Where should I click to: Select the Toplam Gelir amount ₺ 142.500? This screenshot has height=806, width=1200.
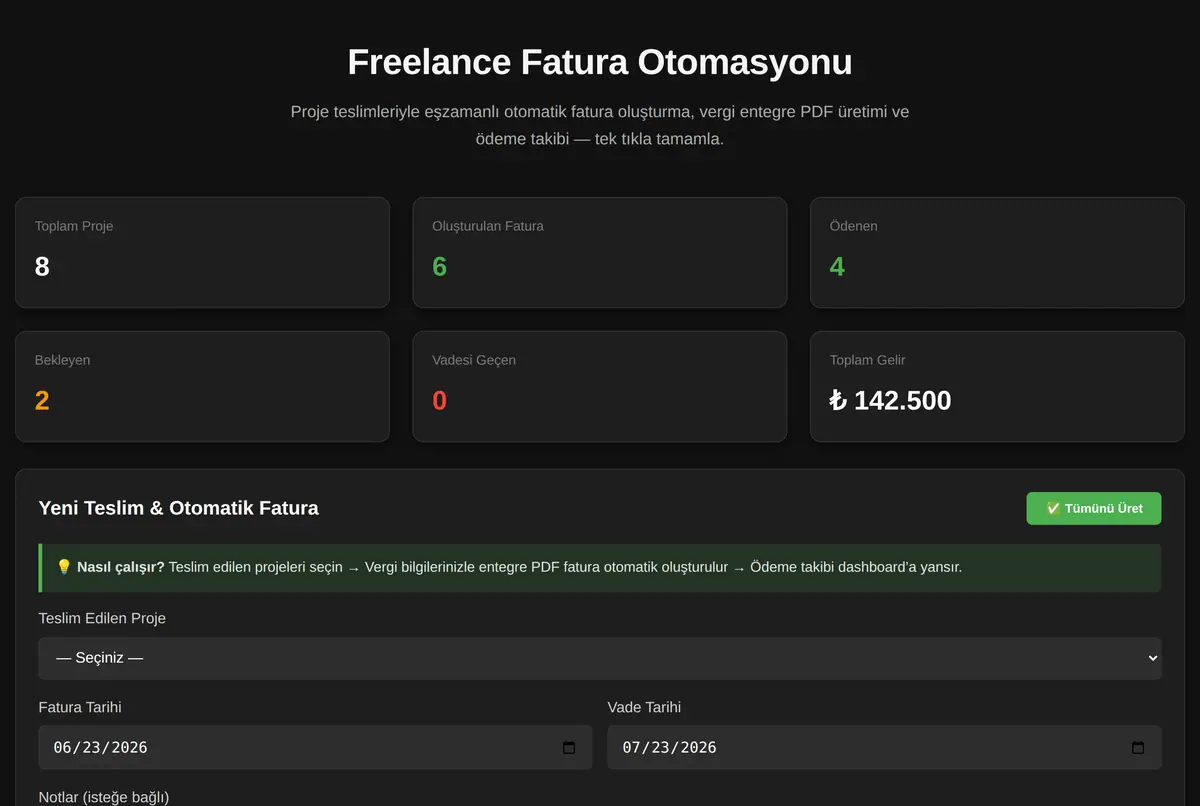[890, 401]
